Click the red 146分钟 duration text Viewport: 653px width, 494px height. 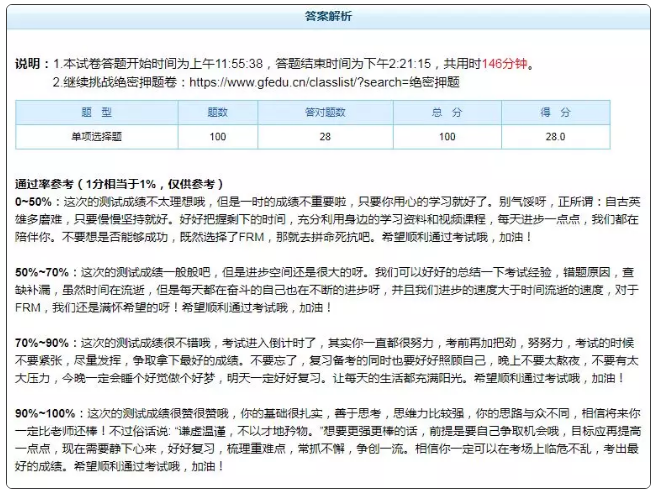(504, 64)
